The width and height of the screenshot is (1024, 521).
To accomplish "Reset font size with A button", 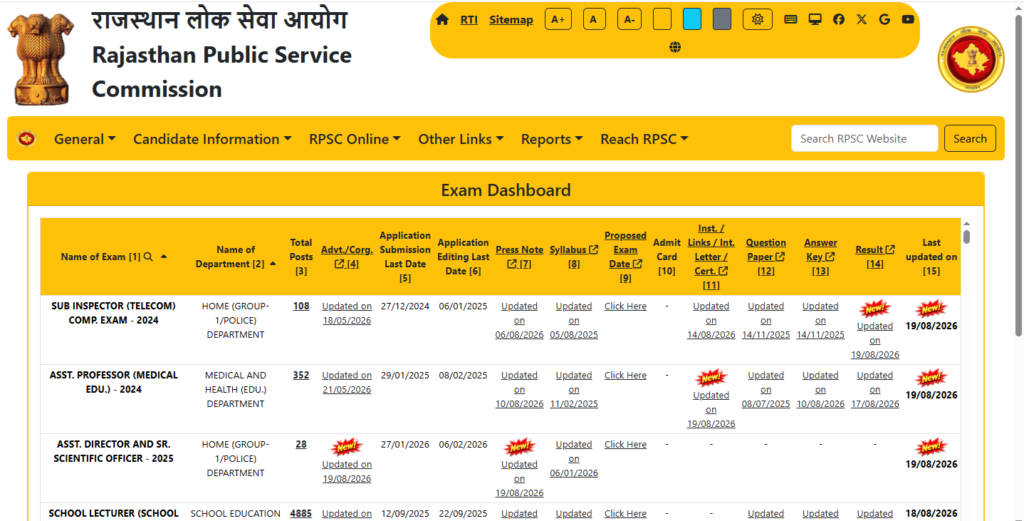I will point(593,20).
